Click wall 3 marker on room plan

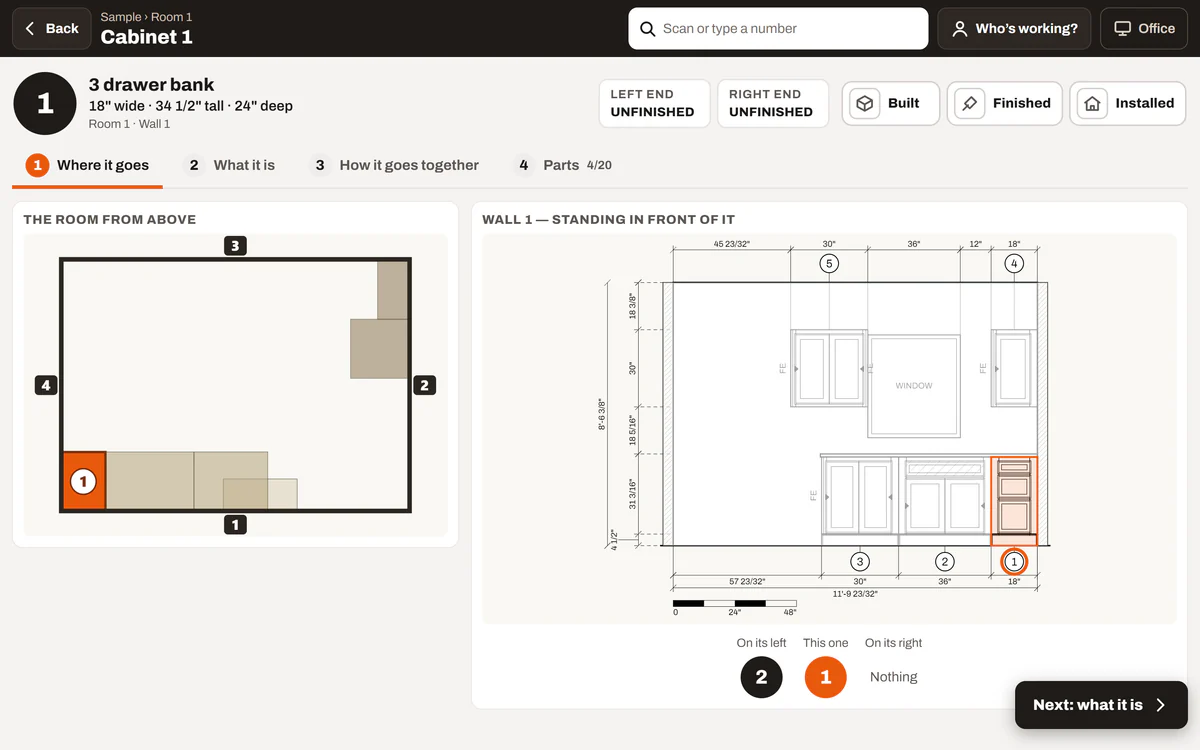point(235,245)
